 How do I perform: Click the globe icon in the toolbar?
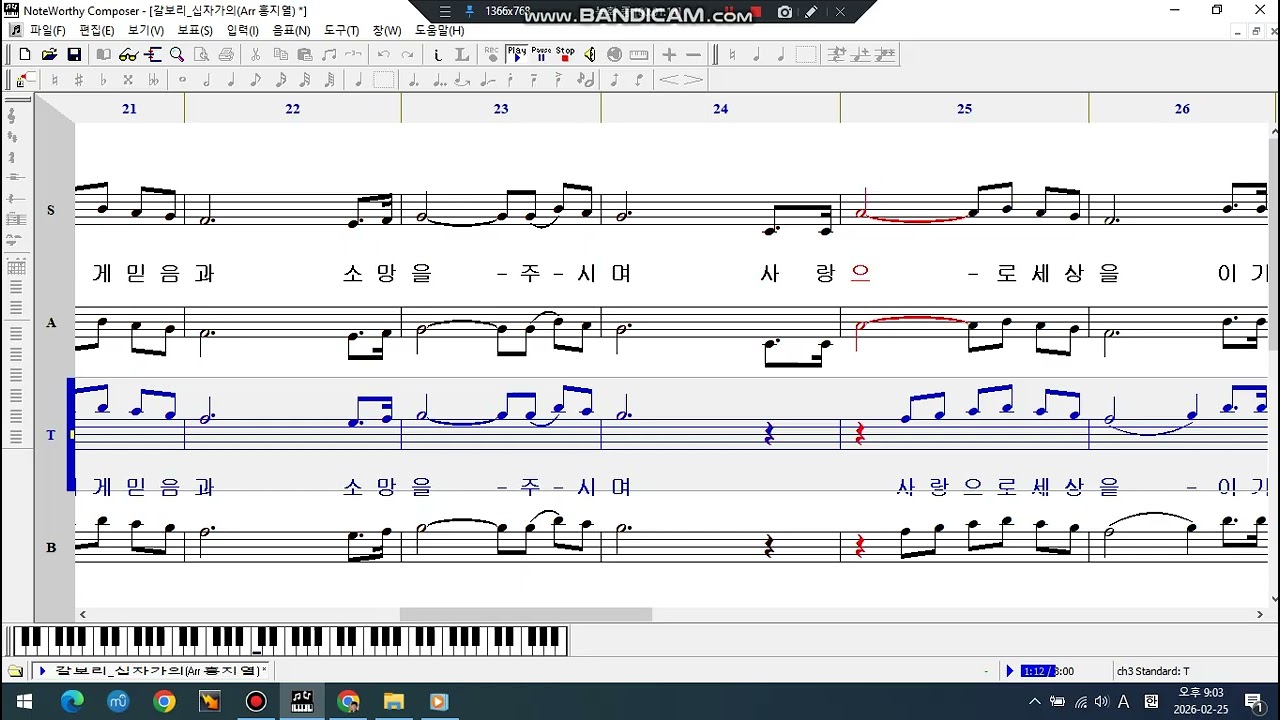614,55
